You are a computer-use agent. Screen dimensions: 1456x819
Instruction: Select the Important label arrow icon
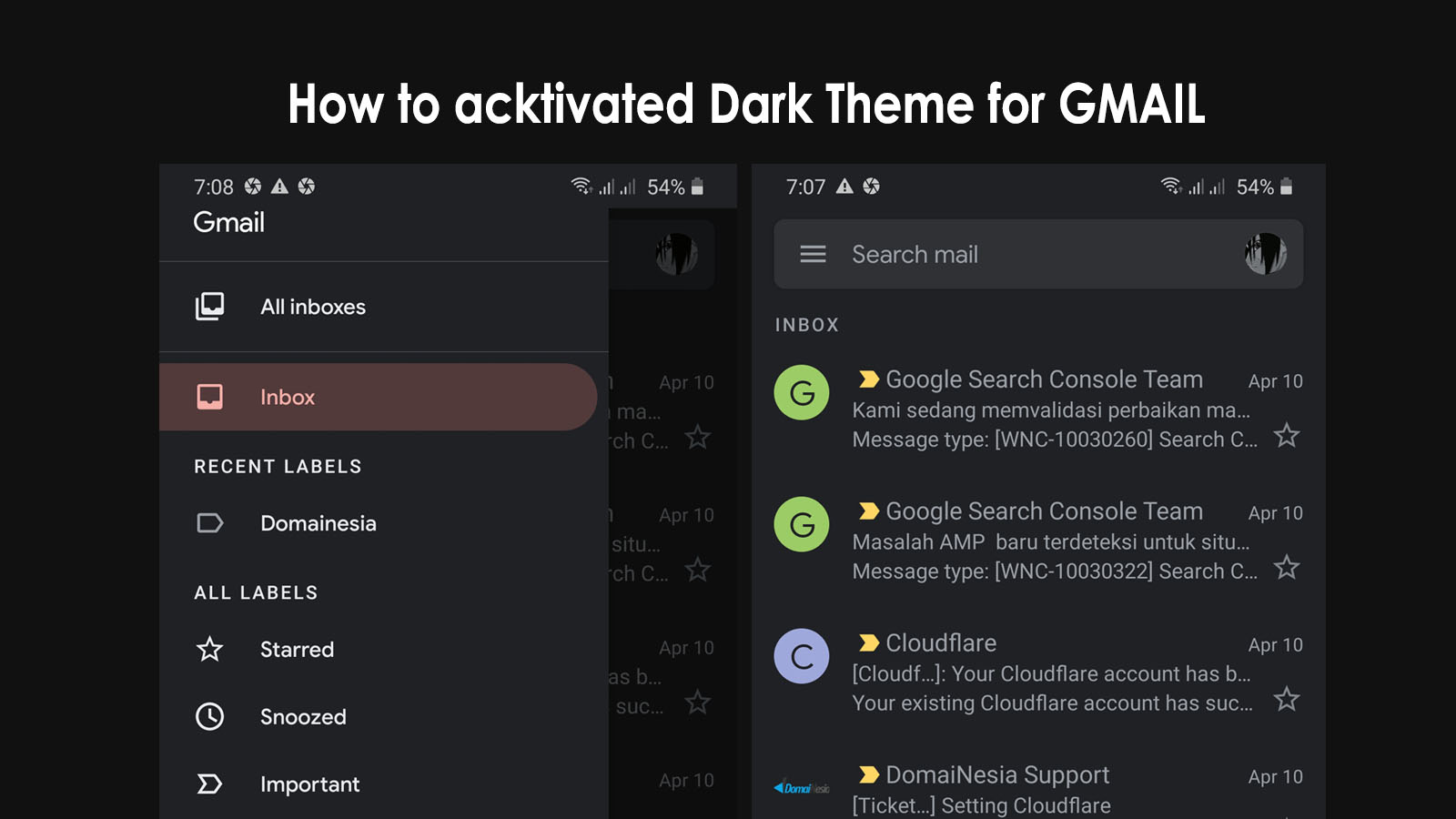click(x=209, y=784)
